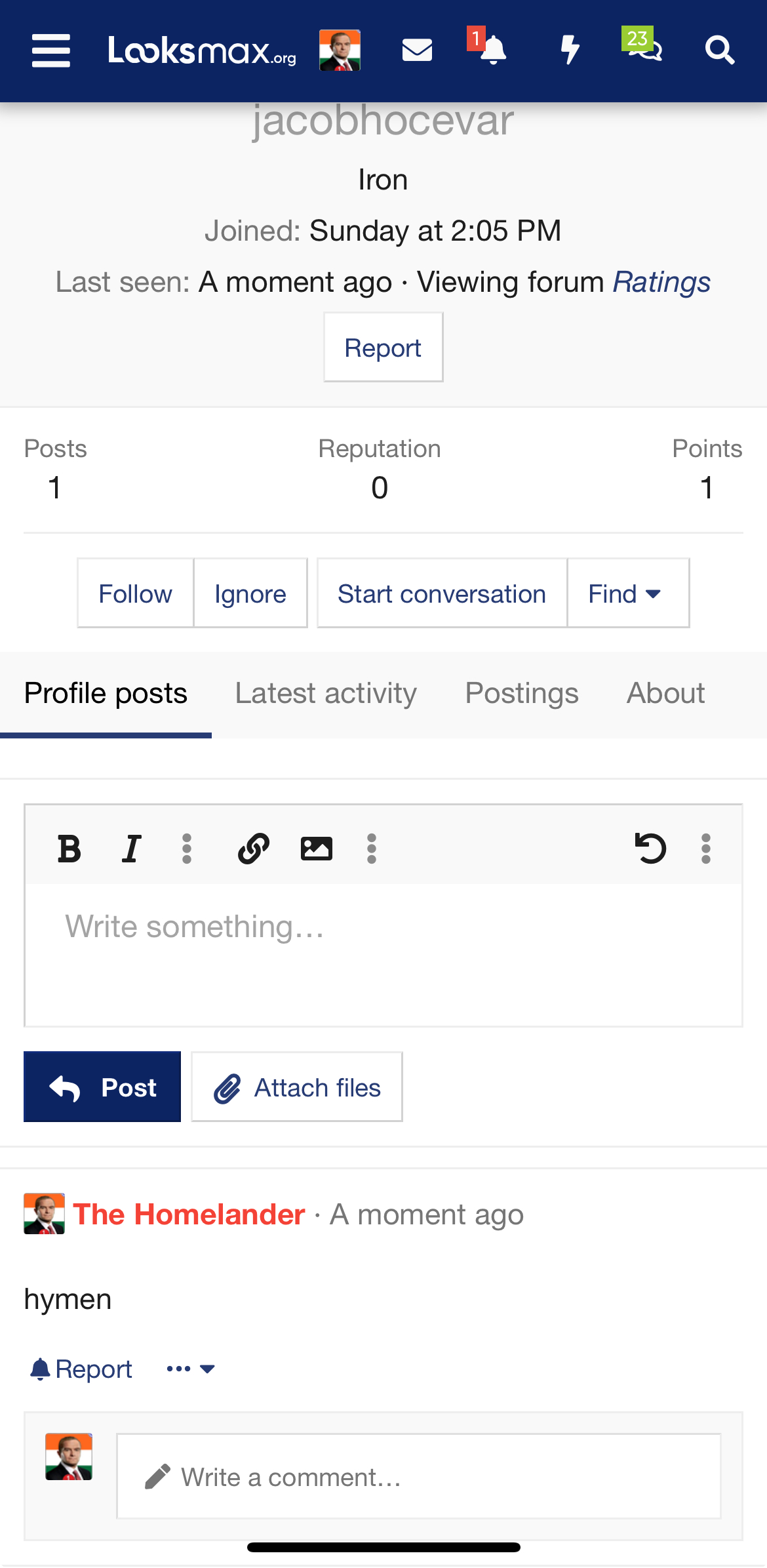Focus the Write a comment field
The width and height of the screenshot is (767, 1568).
(419, 1476)
